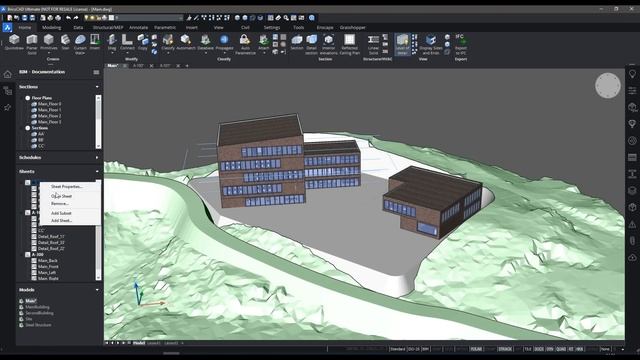Click the pin icon in left sidebar

point(7,107)
